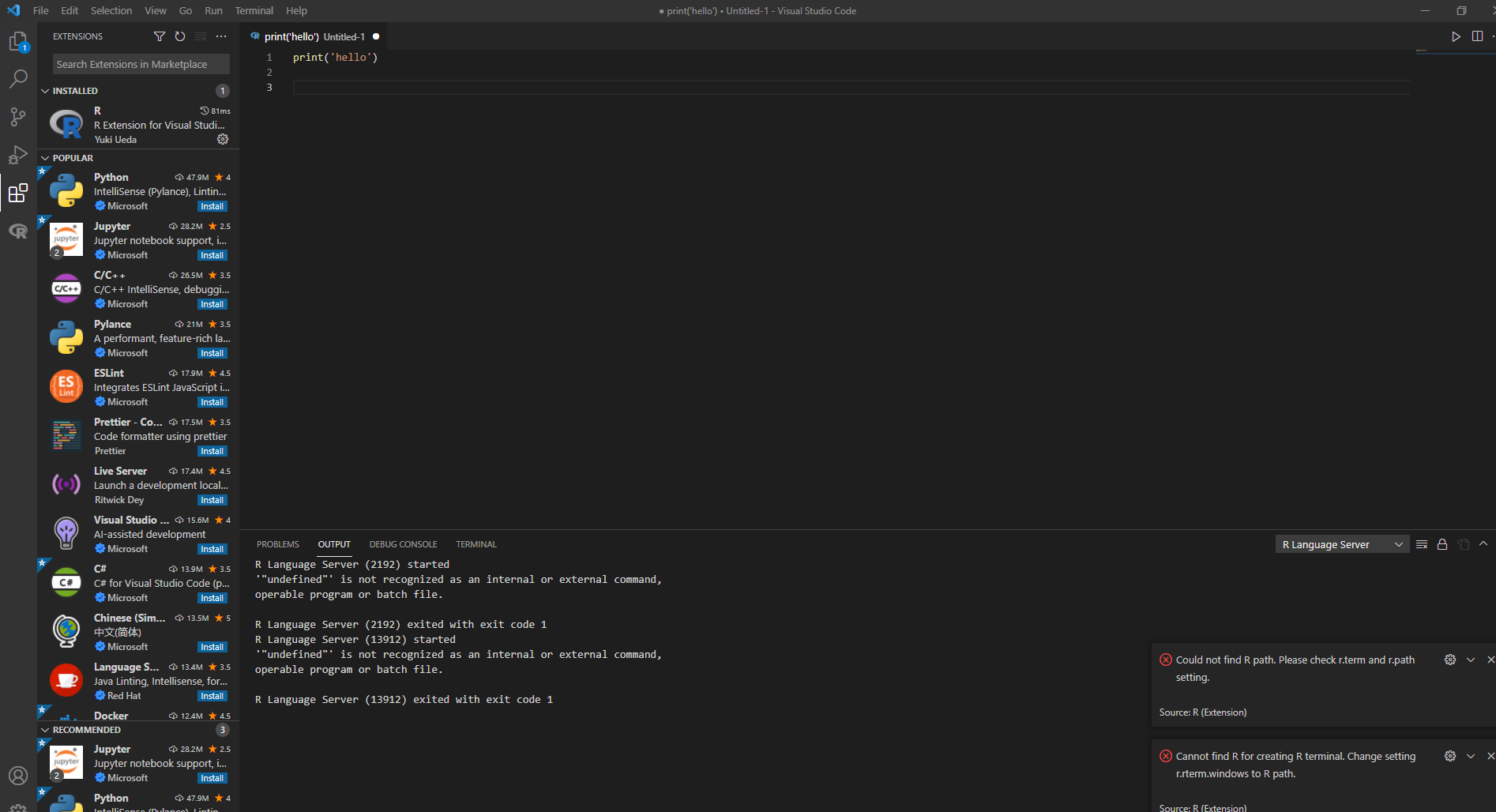This screenshot has height=812, width=1496.
Task: Install the C/C++ extension
Action: [212, 304]
